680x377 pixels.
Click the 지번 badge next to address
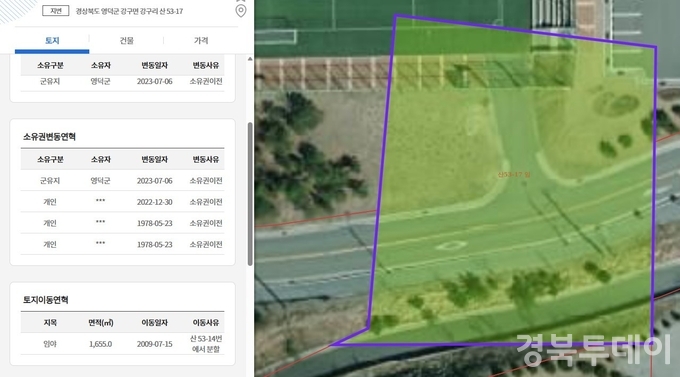tap(56, 11)
